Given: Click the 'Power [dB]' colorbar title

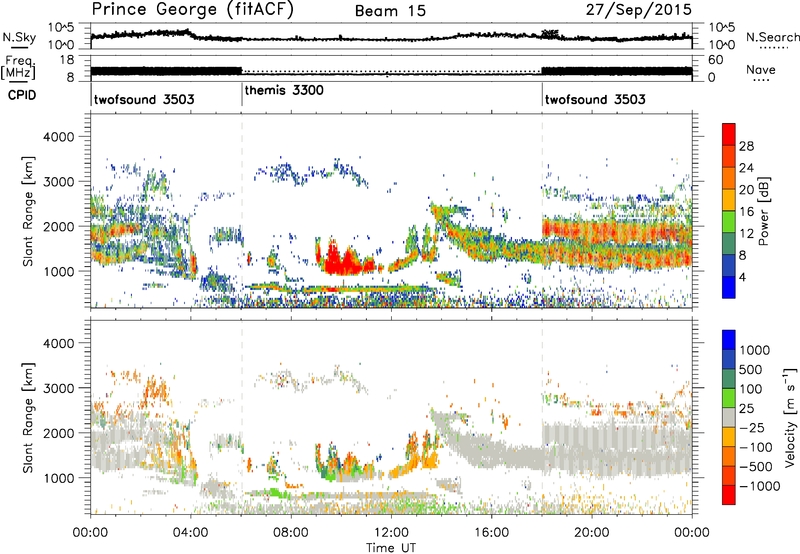Looking at the screenshot, I should 763,211.
